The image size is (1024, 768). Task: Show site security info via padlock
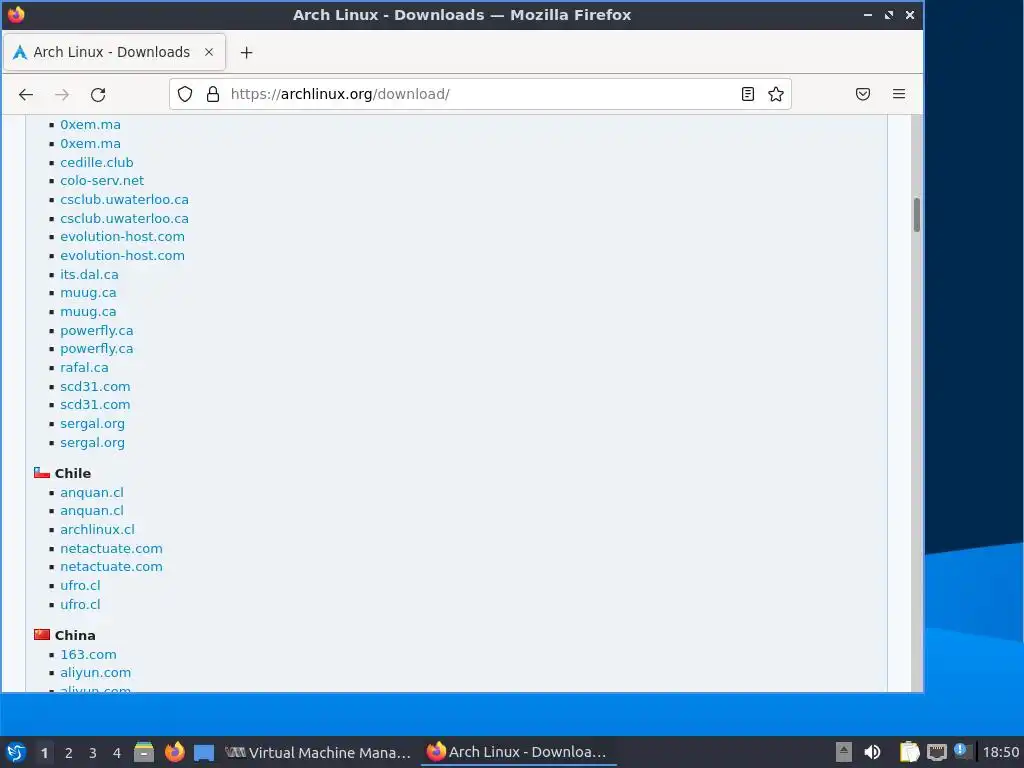pyautogui.click(x=213, y=94)
